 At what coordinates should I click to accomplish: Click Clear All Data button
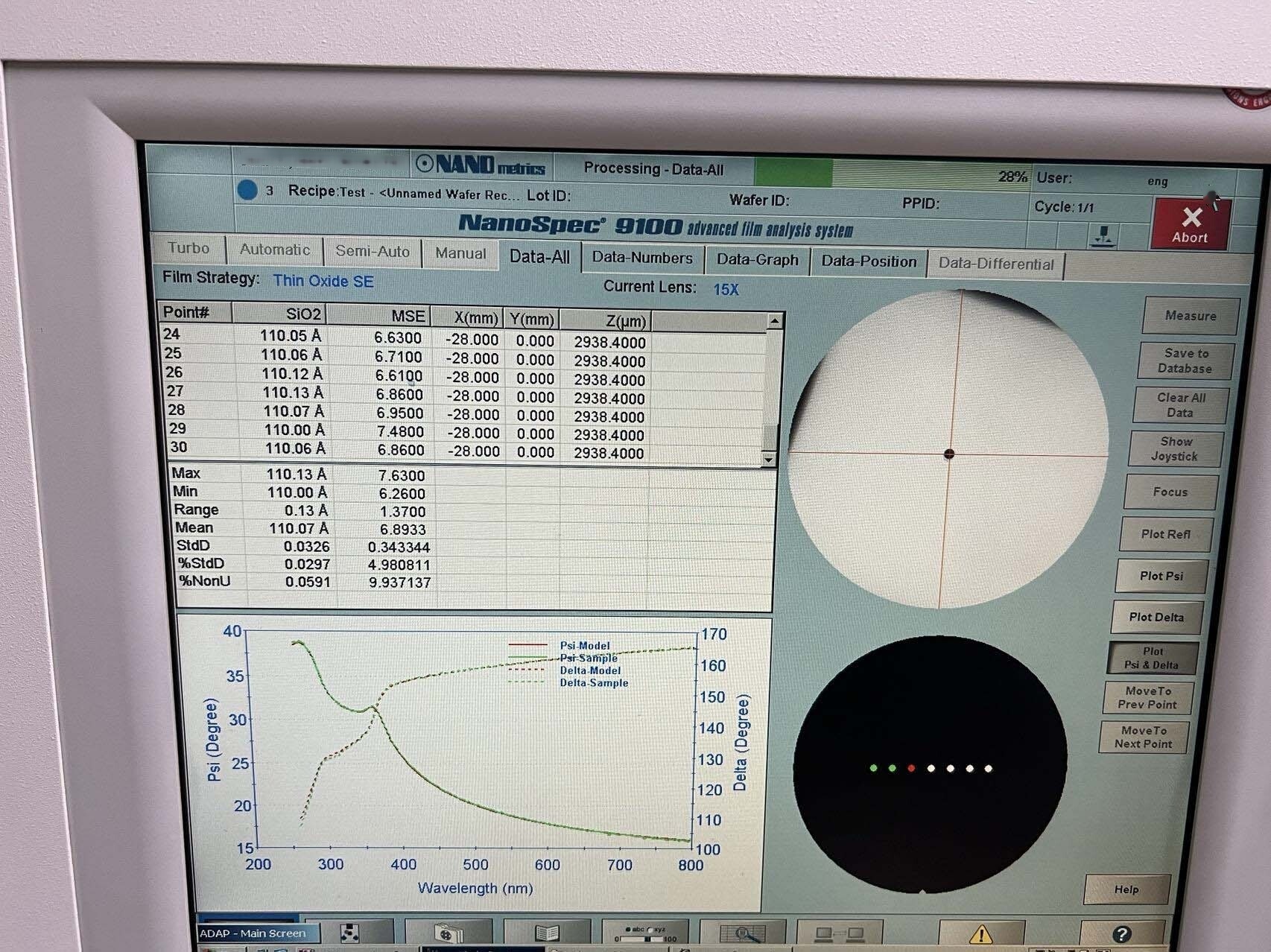[x=1180, y=404]
